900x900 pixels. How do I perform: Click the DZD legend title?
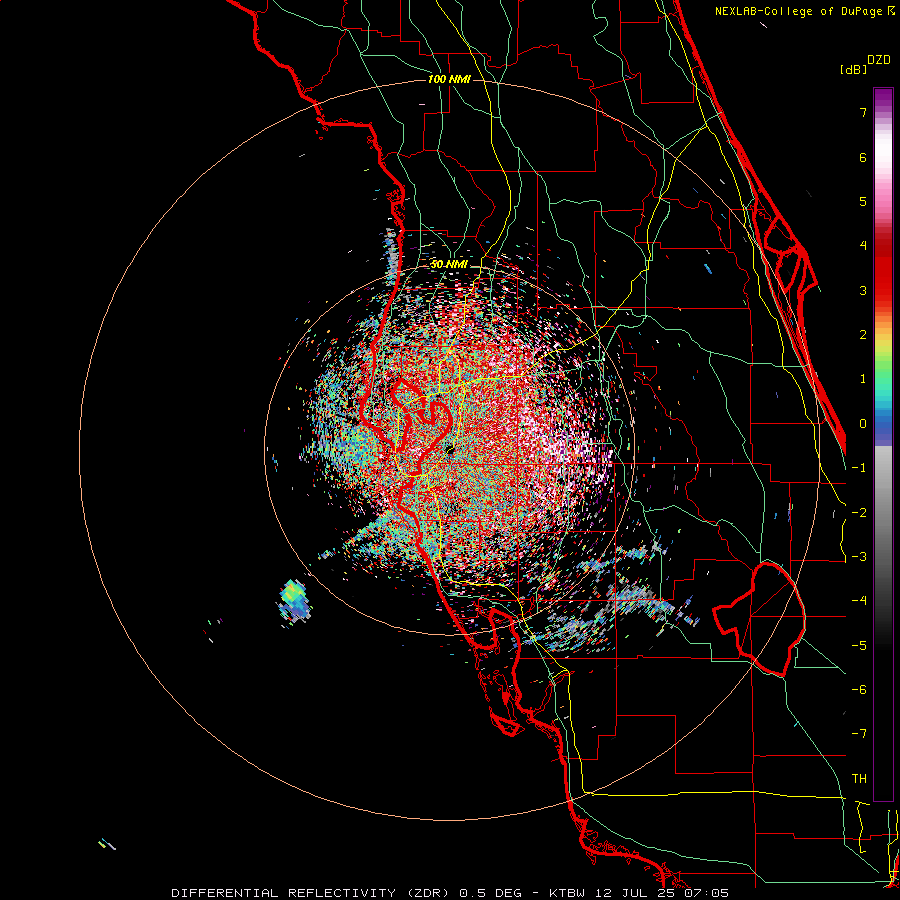tap(879, 60)
